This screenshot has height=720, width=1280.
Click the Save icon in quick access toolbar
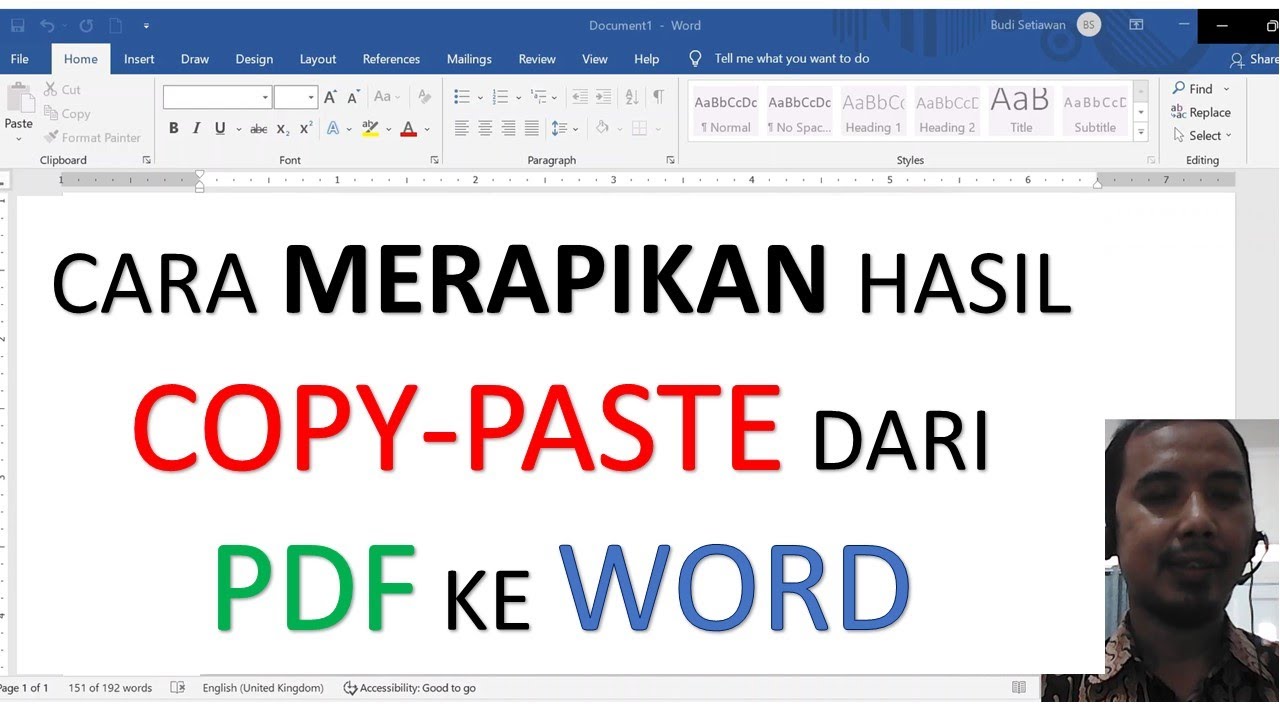tap(18, 25)
